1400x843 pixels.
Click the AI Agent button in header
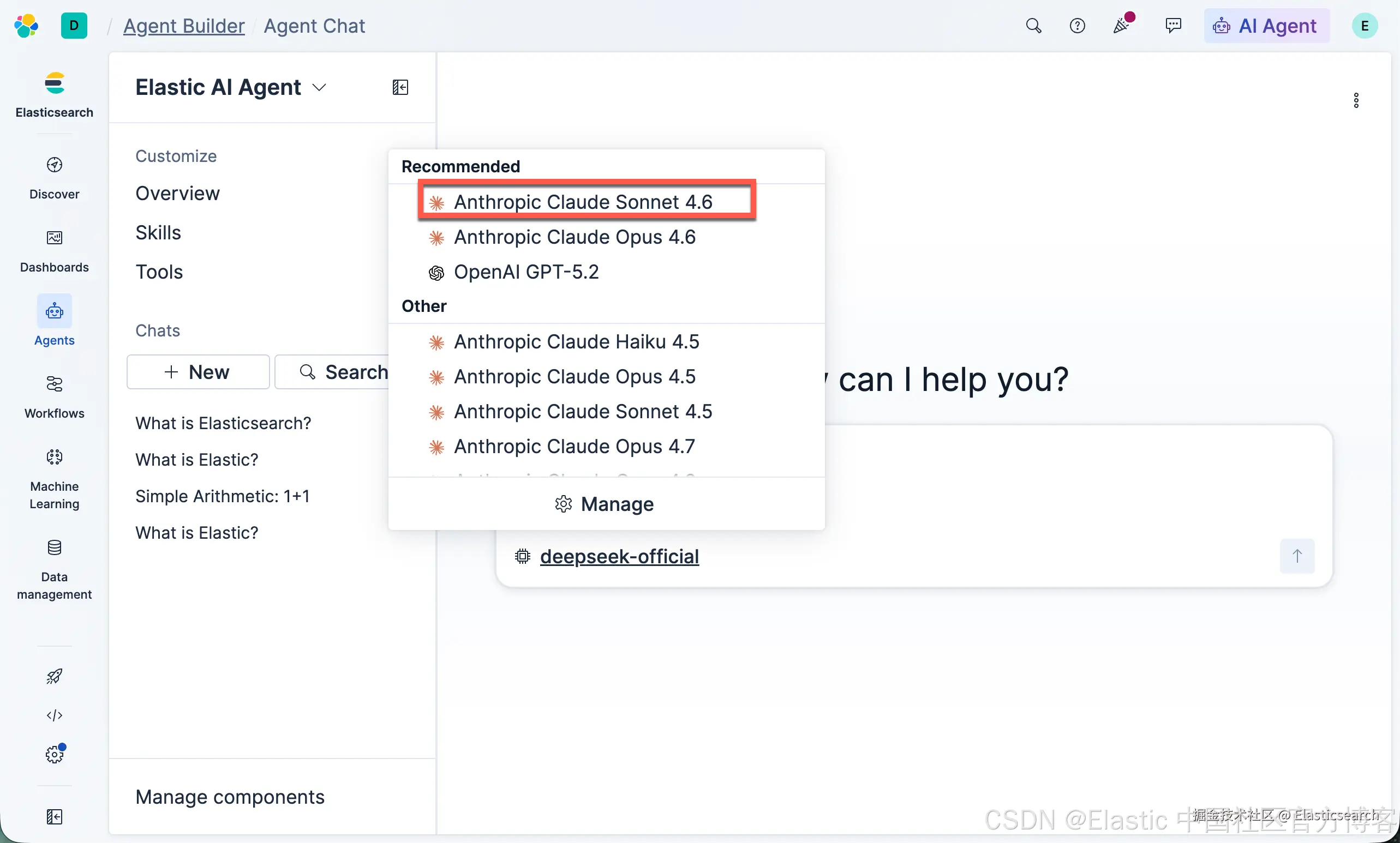point(1266,26)
